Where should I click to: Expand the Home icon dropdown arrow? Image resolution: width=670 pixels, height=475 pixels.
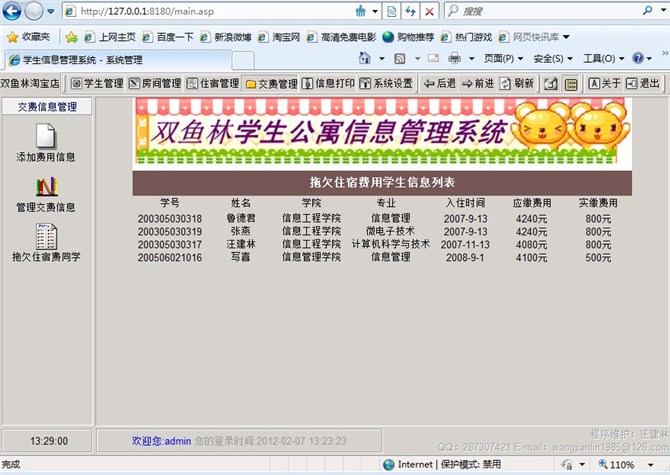point(382,59)
